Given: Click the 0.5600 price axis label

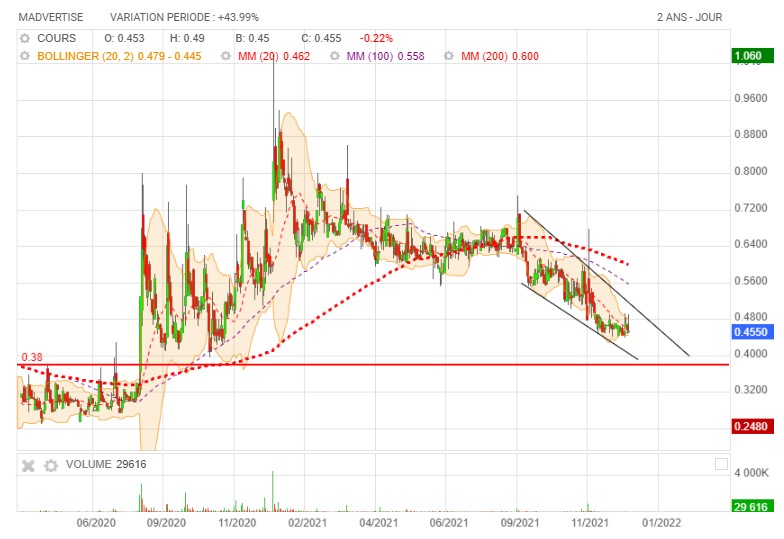Looking at the screenshot, I should 750,281.
